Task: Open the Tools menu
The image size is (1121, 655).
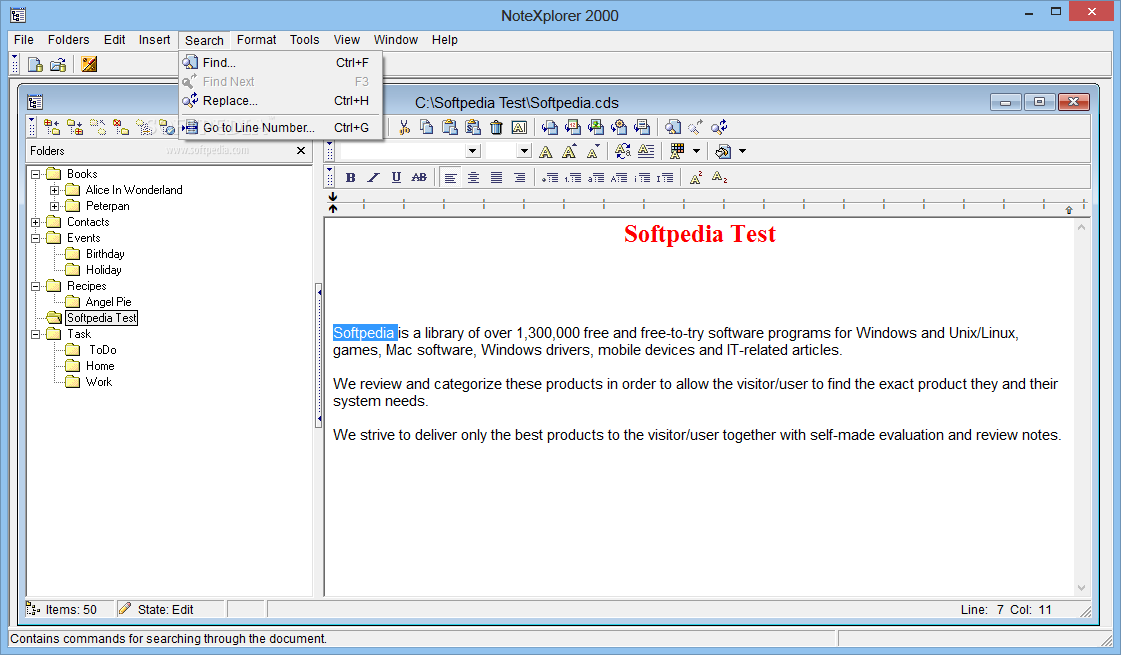Action: (305, 40)
